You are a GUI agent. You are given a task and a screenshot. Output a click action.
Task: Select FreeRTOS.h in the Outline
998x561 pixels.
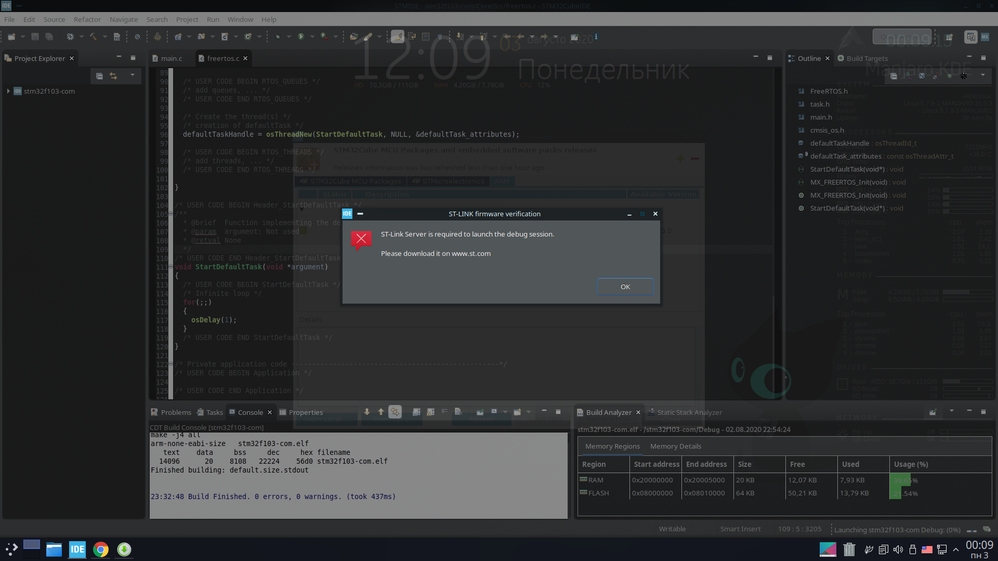click(828, 91)
